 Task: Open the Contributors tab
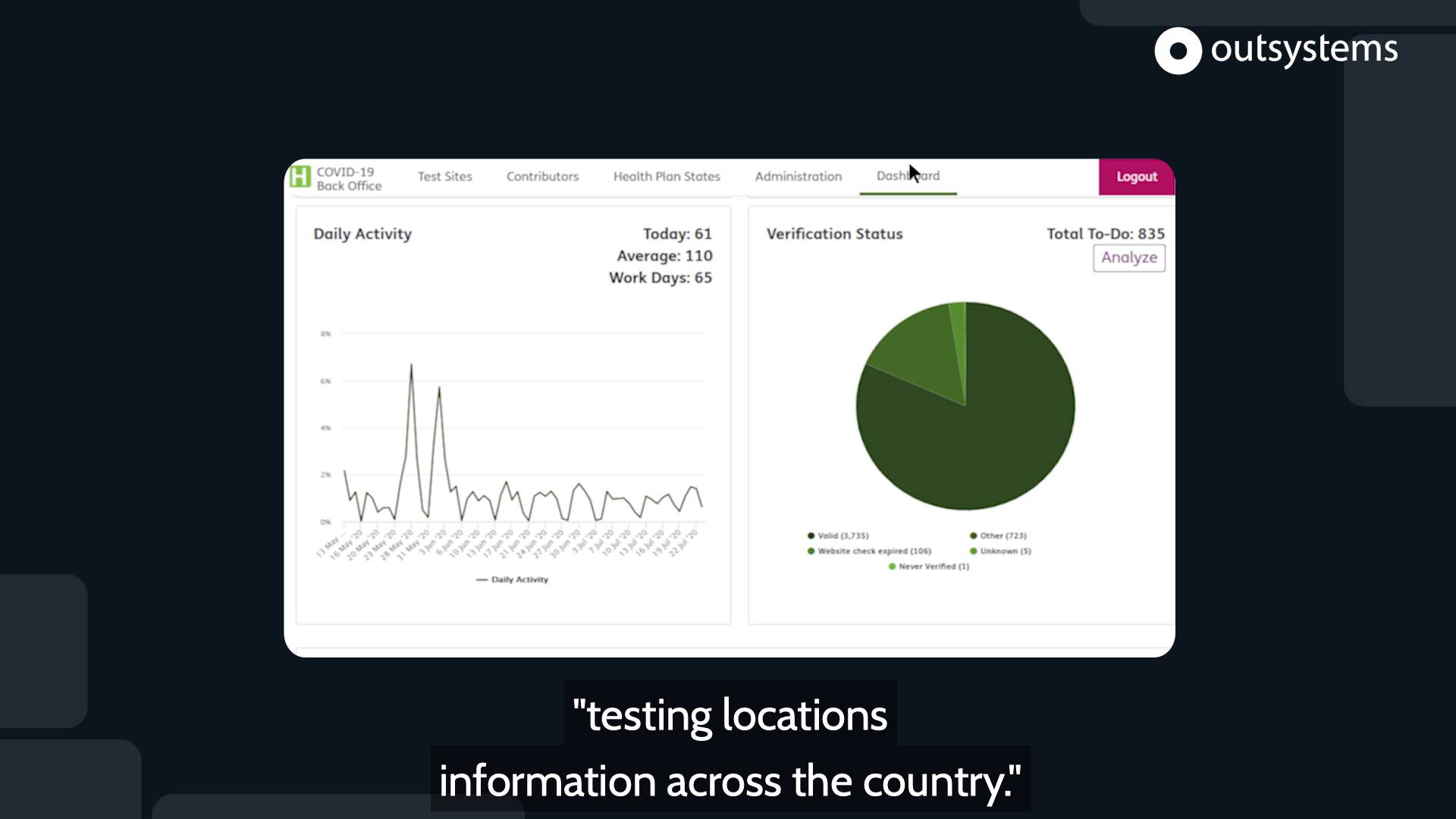(x=542, y=177)
